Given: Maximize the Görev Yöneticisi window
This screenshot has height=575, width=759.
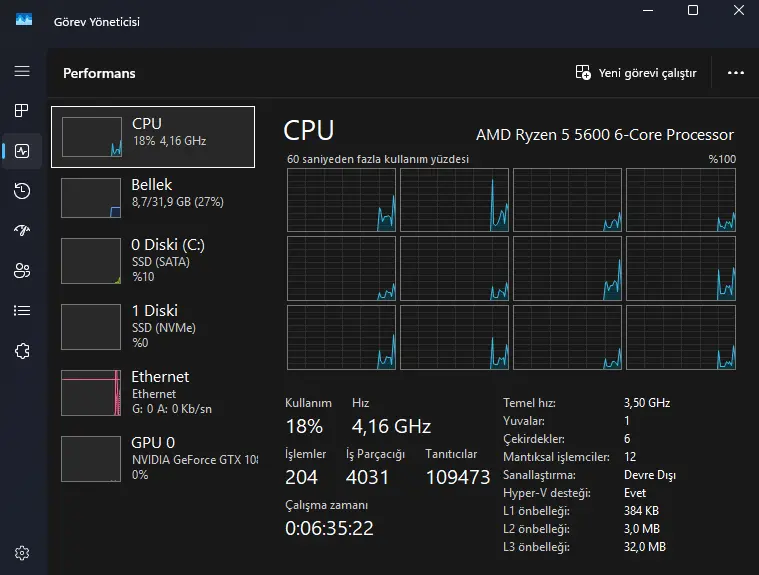Looking at the screenshot, I should click(693, 10).
